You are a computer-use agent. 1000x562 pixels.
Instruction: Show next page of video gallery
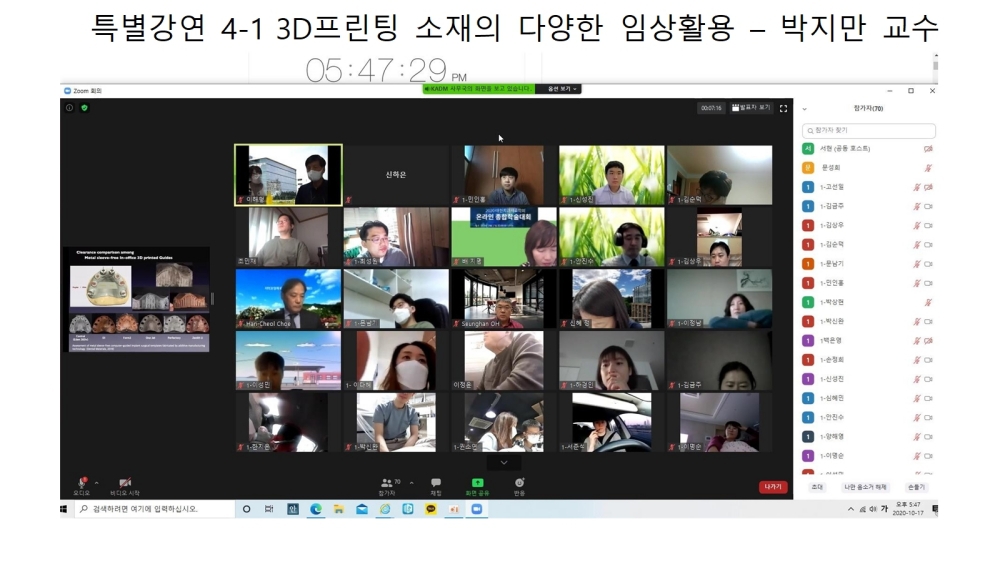504,463
